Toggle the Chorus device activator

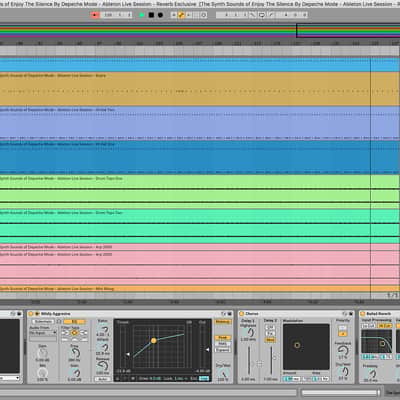point(242,314)
